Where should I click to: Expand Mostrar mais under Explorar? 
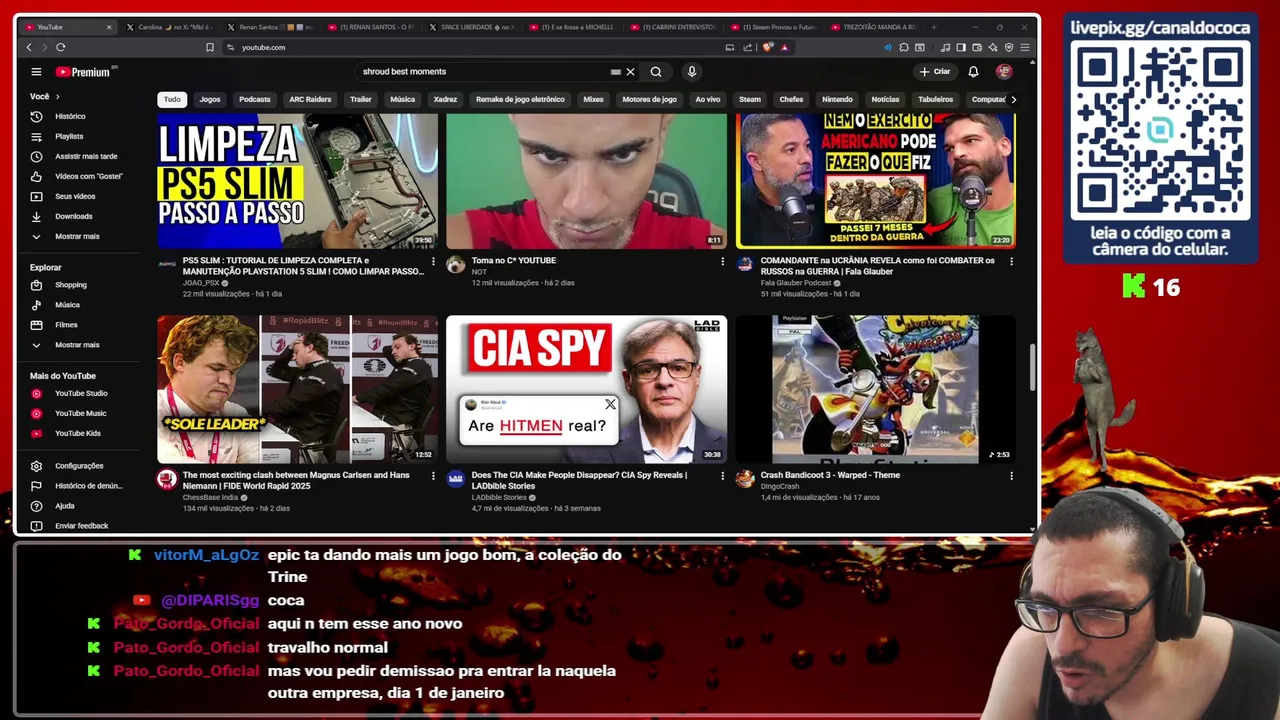tap(76, 345)
